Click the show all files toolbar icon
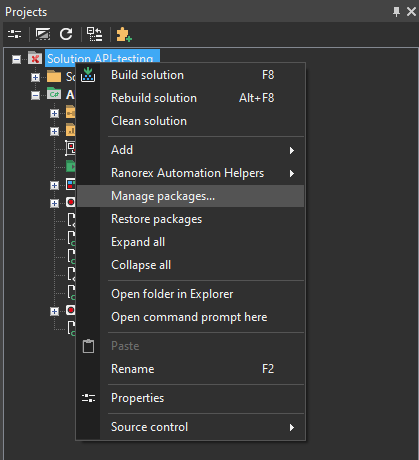419x460 pixels. (43, 34)
